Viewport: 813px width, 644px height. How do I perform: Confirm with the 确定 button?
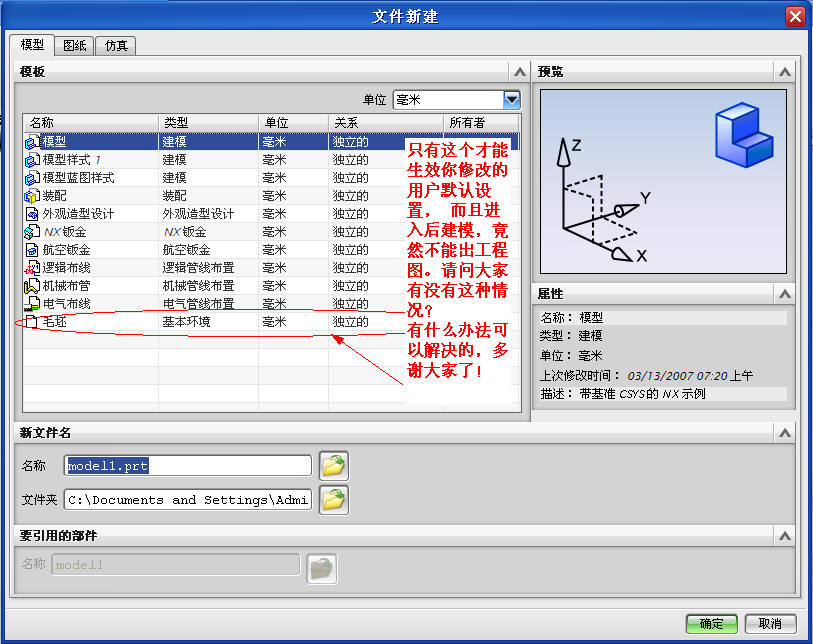711,624
